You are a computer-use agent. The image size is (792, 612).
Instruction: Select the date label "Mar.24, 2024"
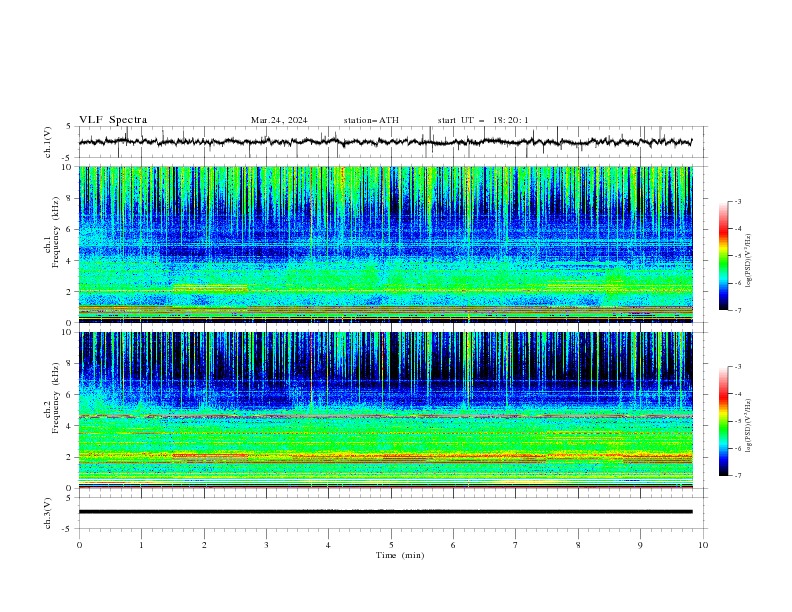[279, 120]
